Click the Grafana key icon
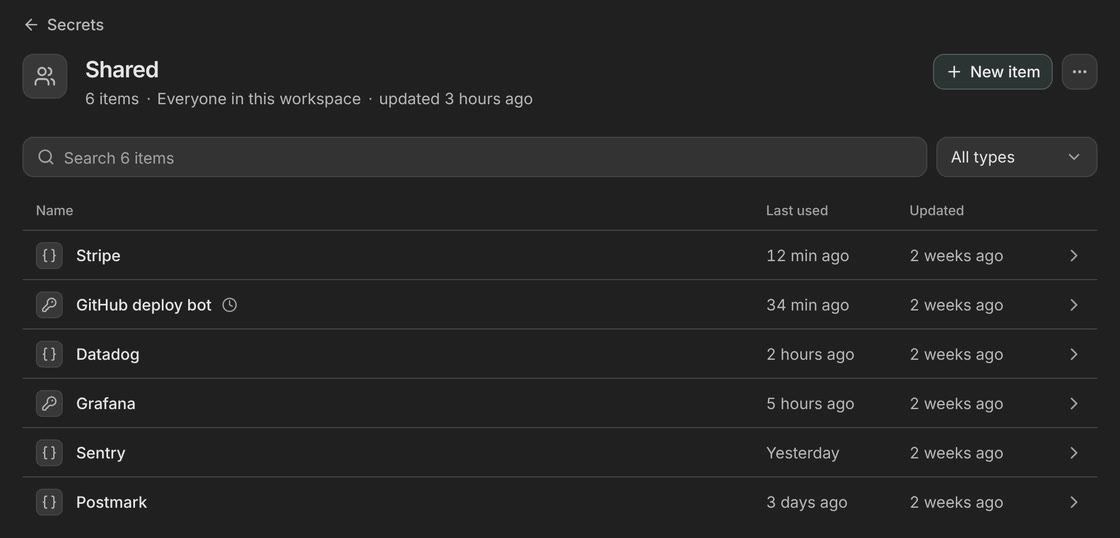This screenshot has height=538, width=1120. tap(49, 404)
